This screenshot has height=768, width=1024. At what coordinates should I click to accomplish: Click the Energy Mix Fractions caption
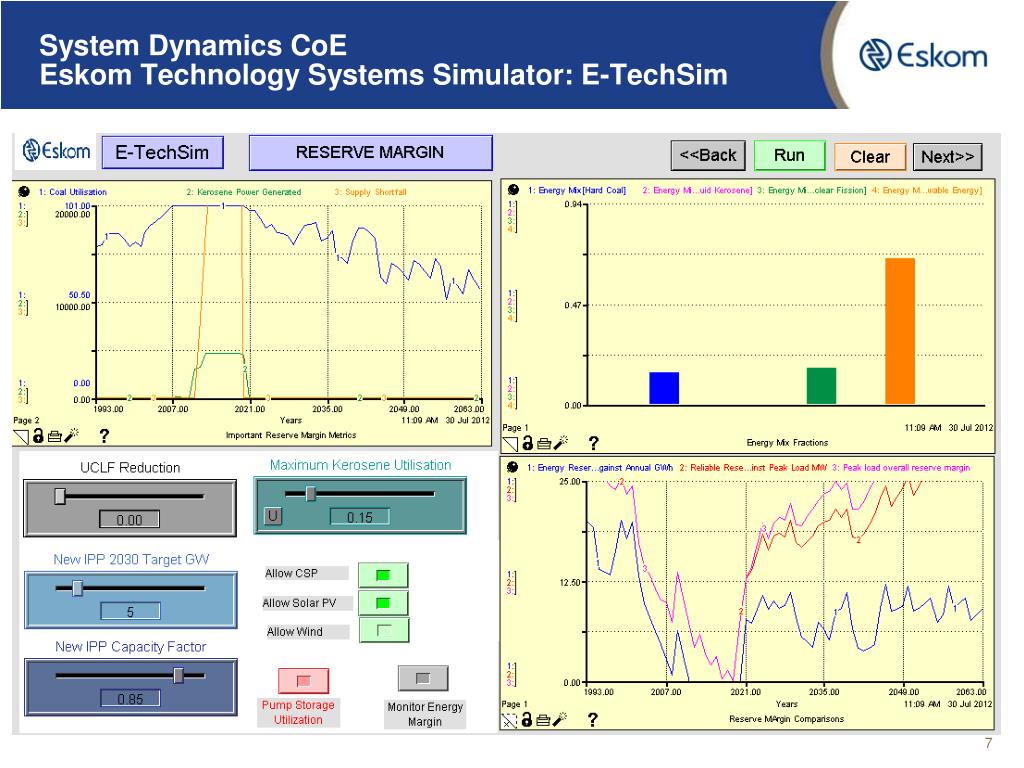tap(788, 443)
